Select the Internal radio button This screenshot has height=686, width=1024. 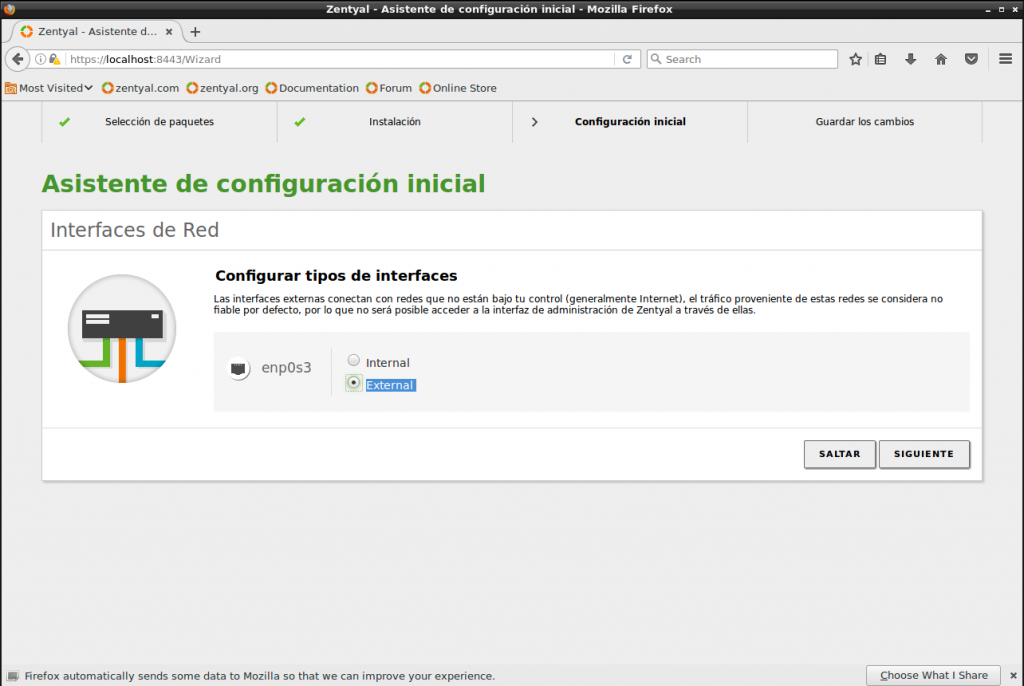[x=353, y=361]
